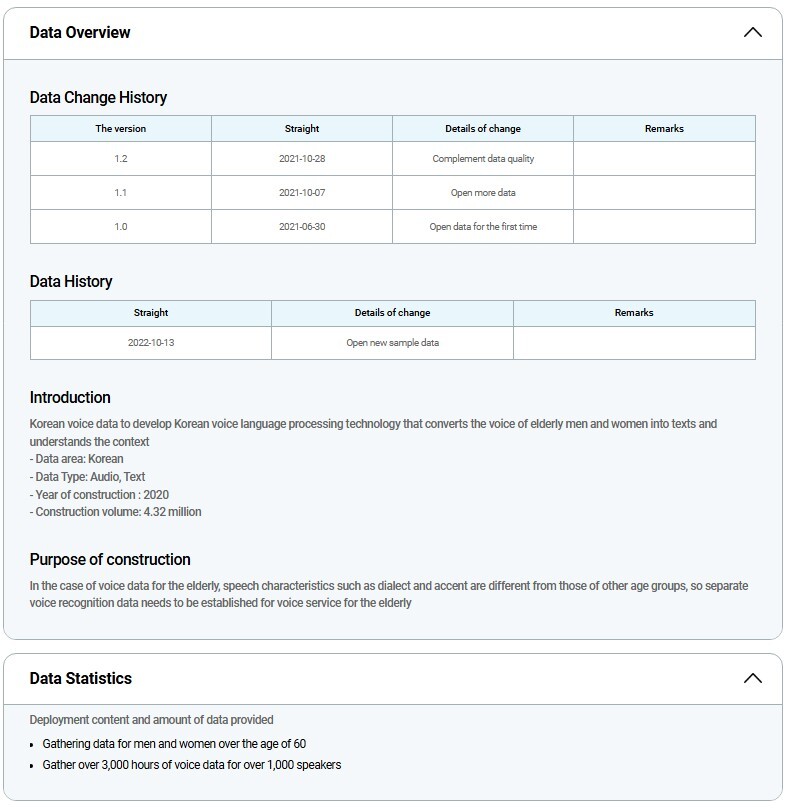Screen dimensions: 792x808
Task: Select the 'Construction volume: 4.32 million' line
Action: pyautogui.click(x=117, y=512)
